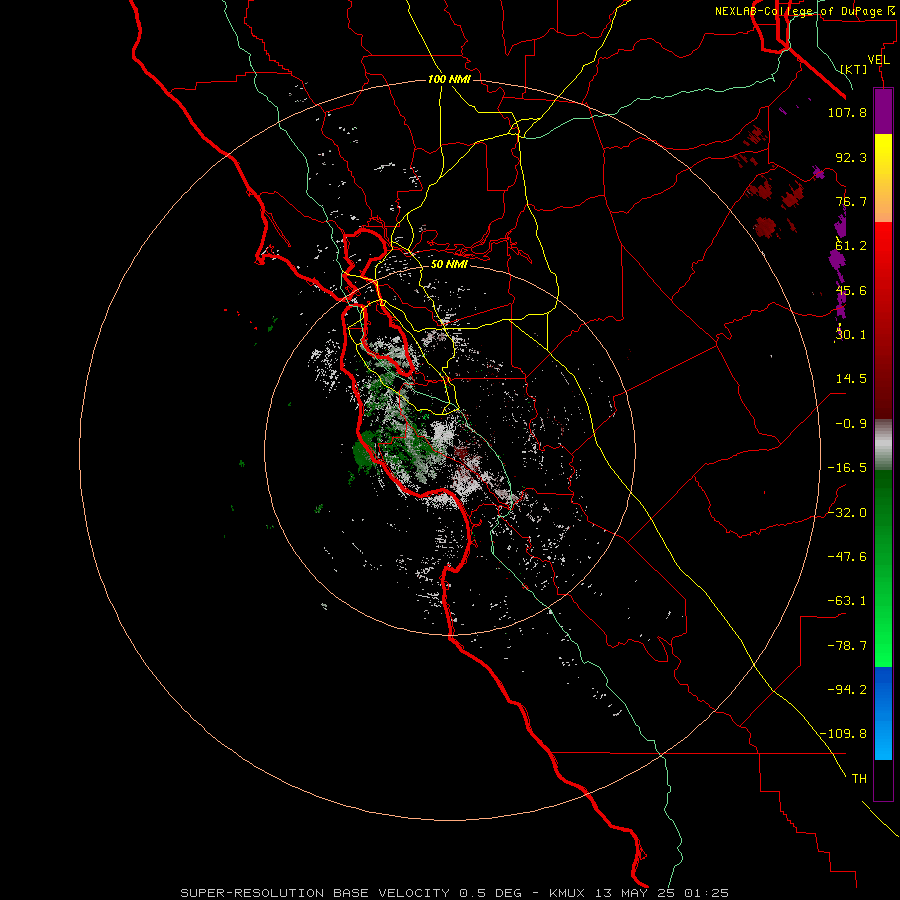Screen dimensions: 900x900
Task: Click the 45.6 velocity scale value
Action: coord(851,290)
